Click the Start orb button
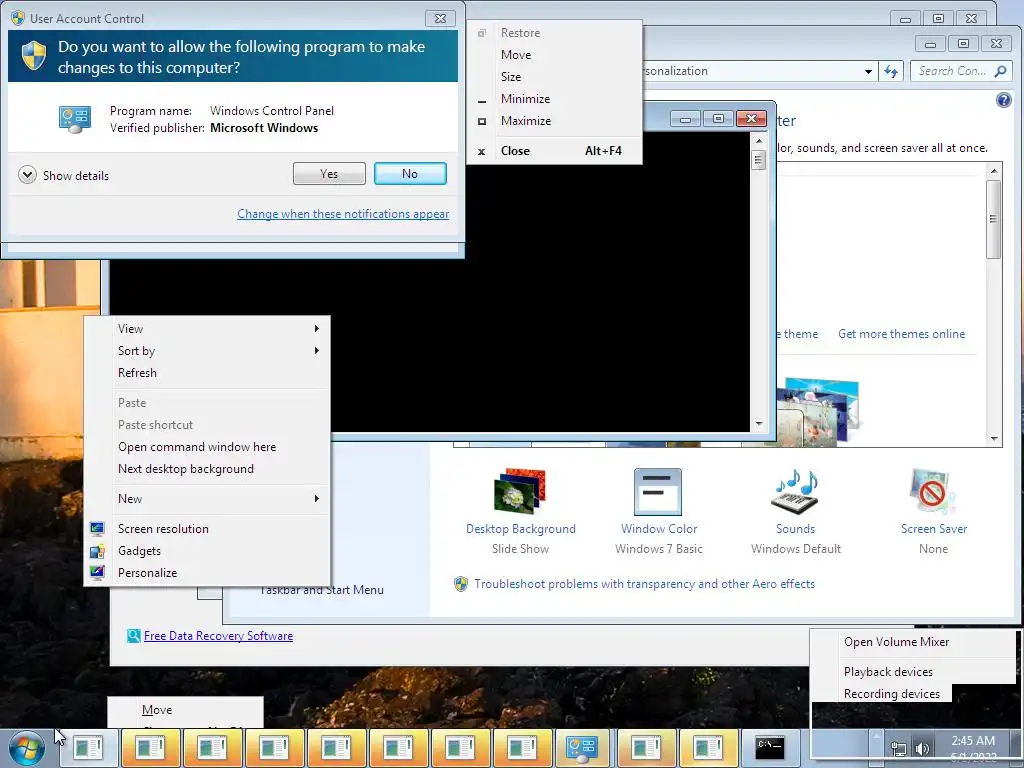Viewport: 1024px width, 768px height. [x=27, y=748]
